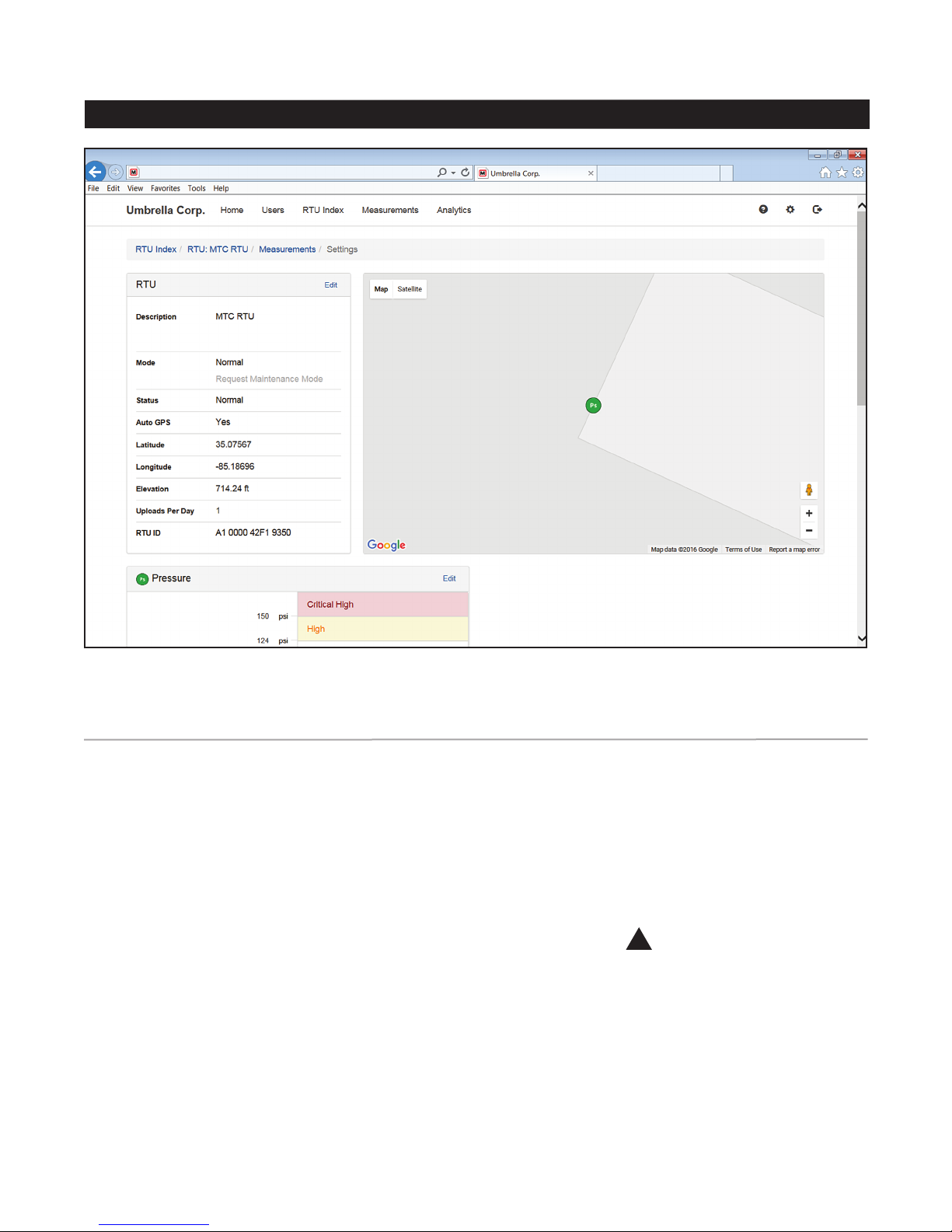The image size is (952, 1232).
Task: Click the Critical High red pressure band
Action: 382,605
